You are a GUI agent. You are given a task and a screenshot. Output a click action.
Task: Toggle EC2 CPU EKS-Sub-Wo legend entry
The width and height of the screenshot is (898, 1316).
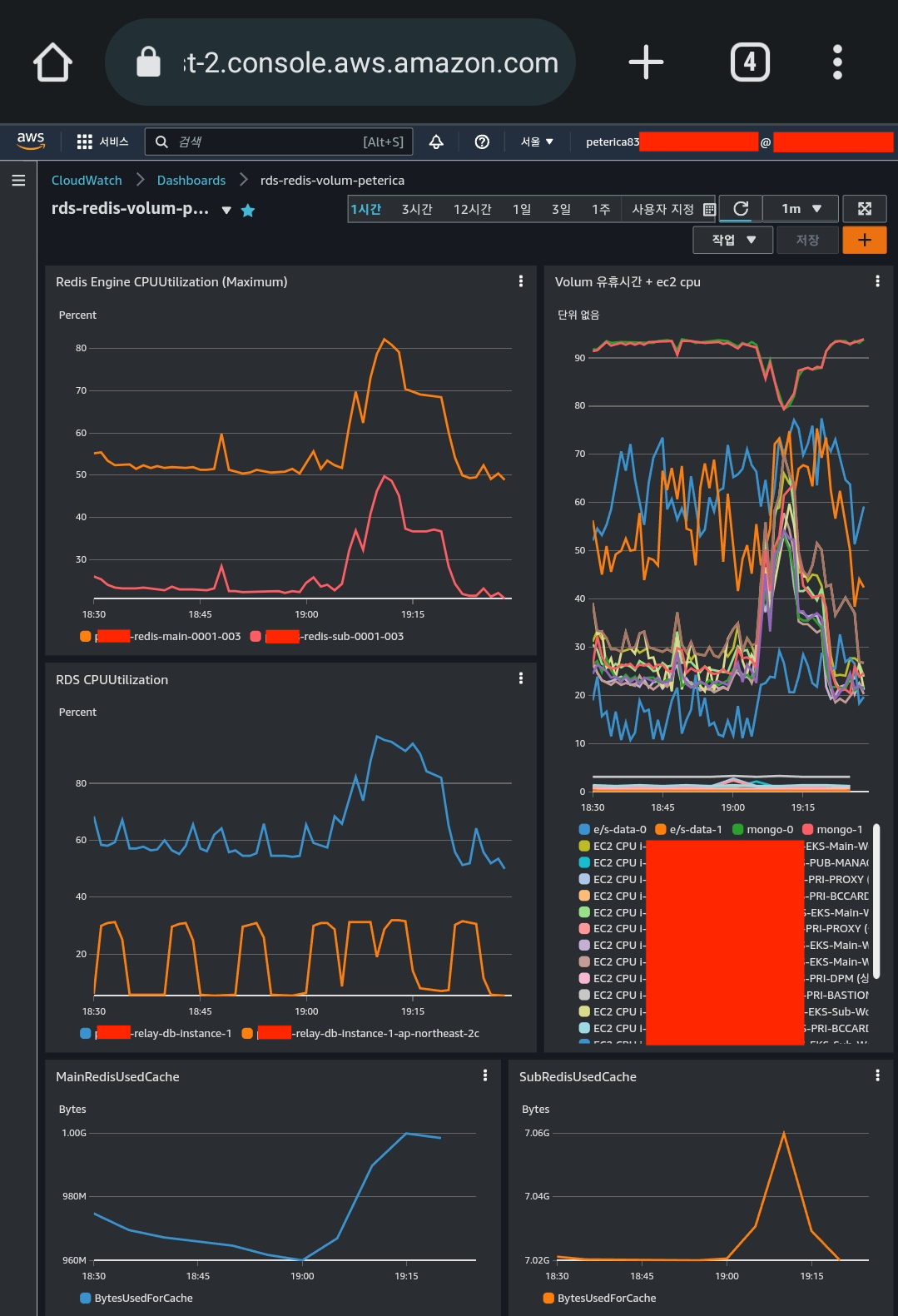click(724, 1011)
